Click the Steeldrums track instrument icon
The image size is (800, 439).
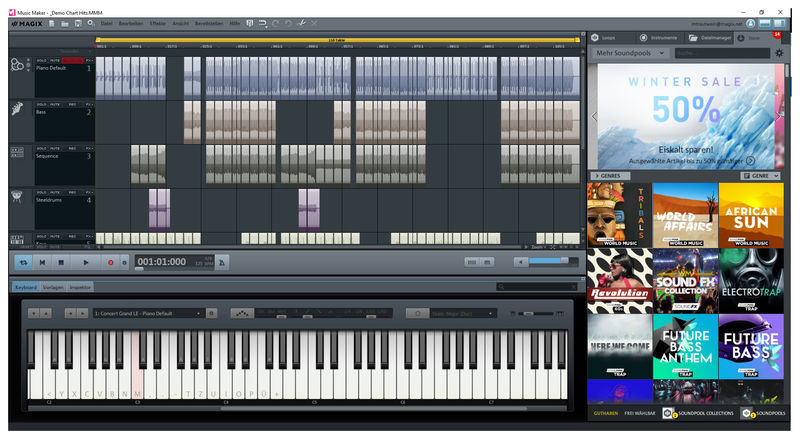(x=17, y=197)
